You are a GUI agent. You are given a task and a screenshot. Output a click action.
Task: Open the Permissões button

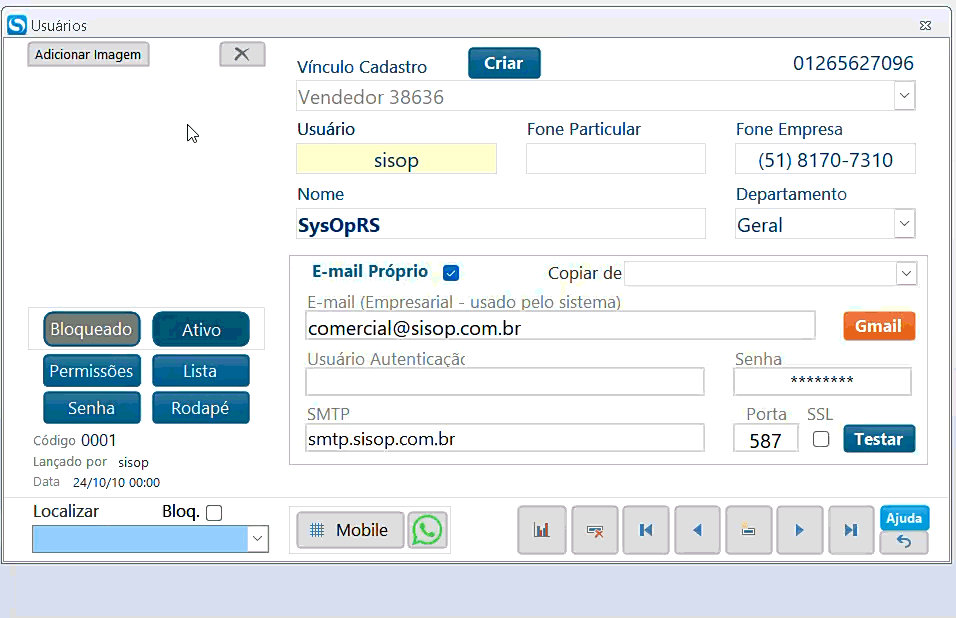pos(91,371)
